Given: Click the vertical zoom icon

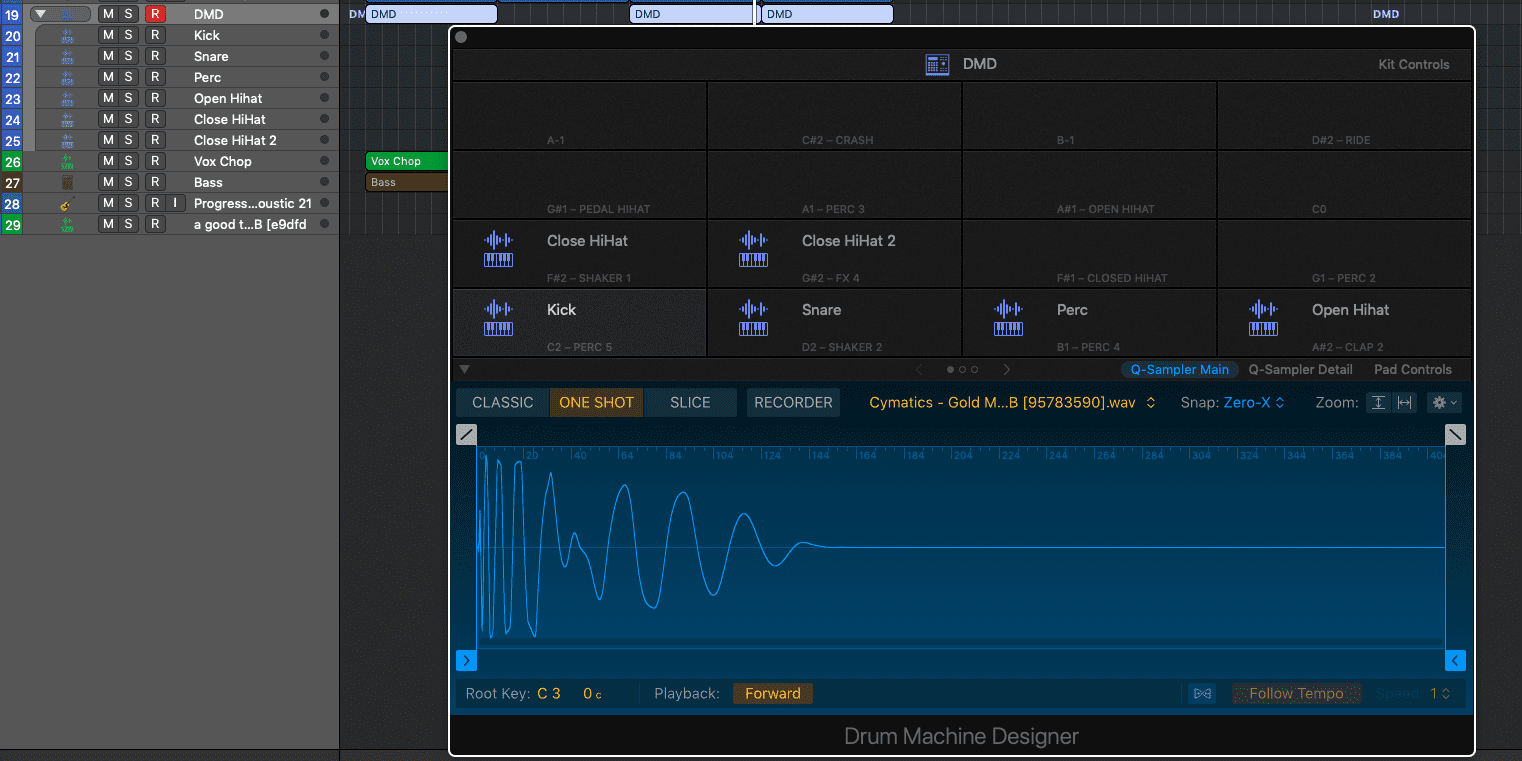Looking at the screenshot, I should [x=1379, y=403].
